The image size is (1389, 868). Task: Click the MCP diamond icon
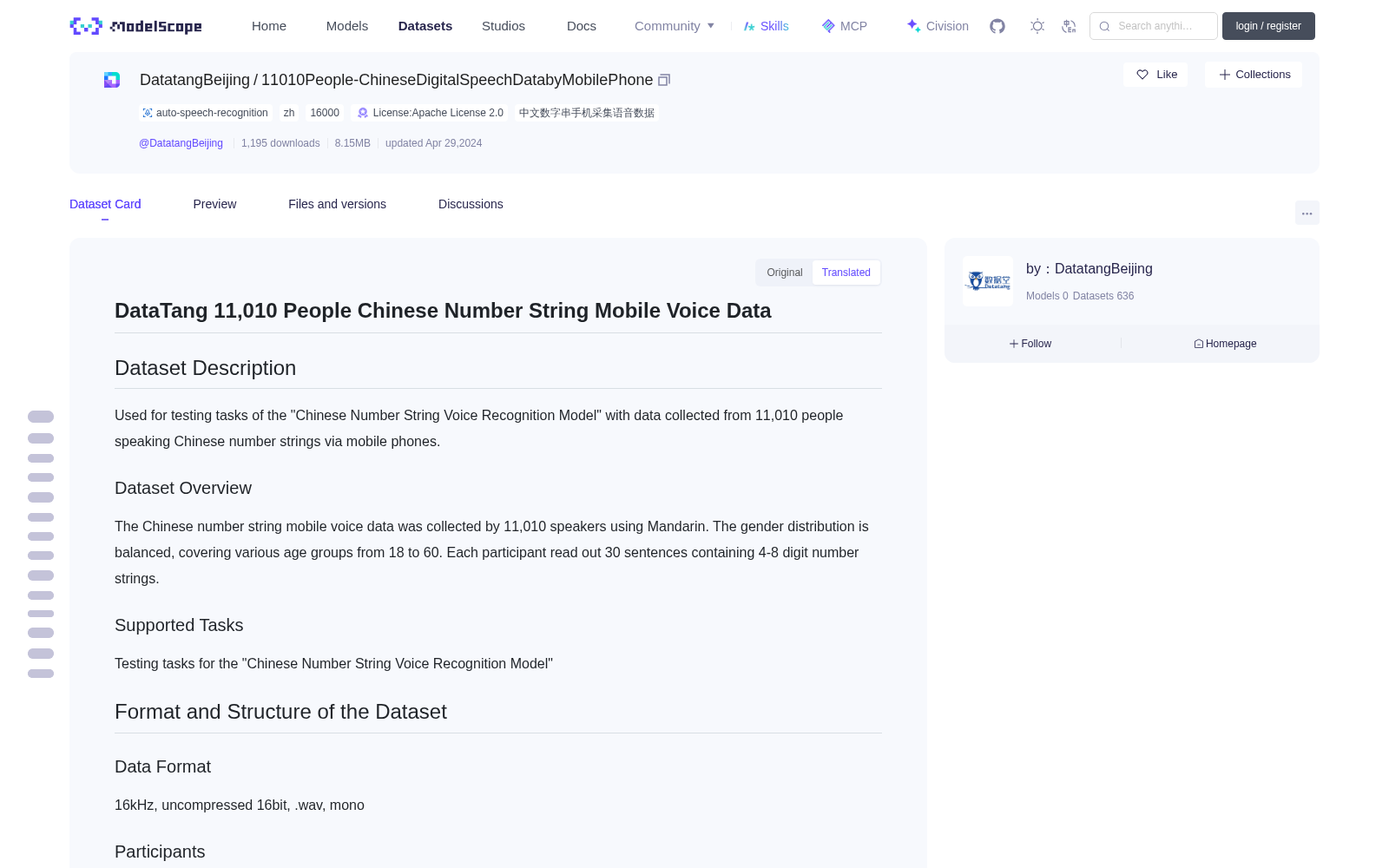point(828,26)
